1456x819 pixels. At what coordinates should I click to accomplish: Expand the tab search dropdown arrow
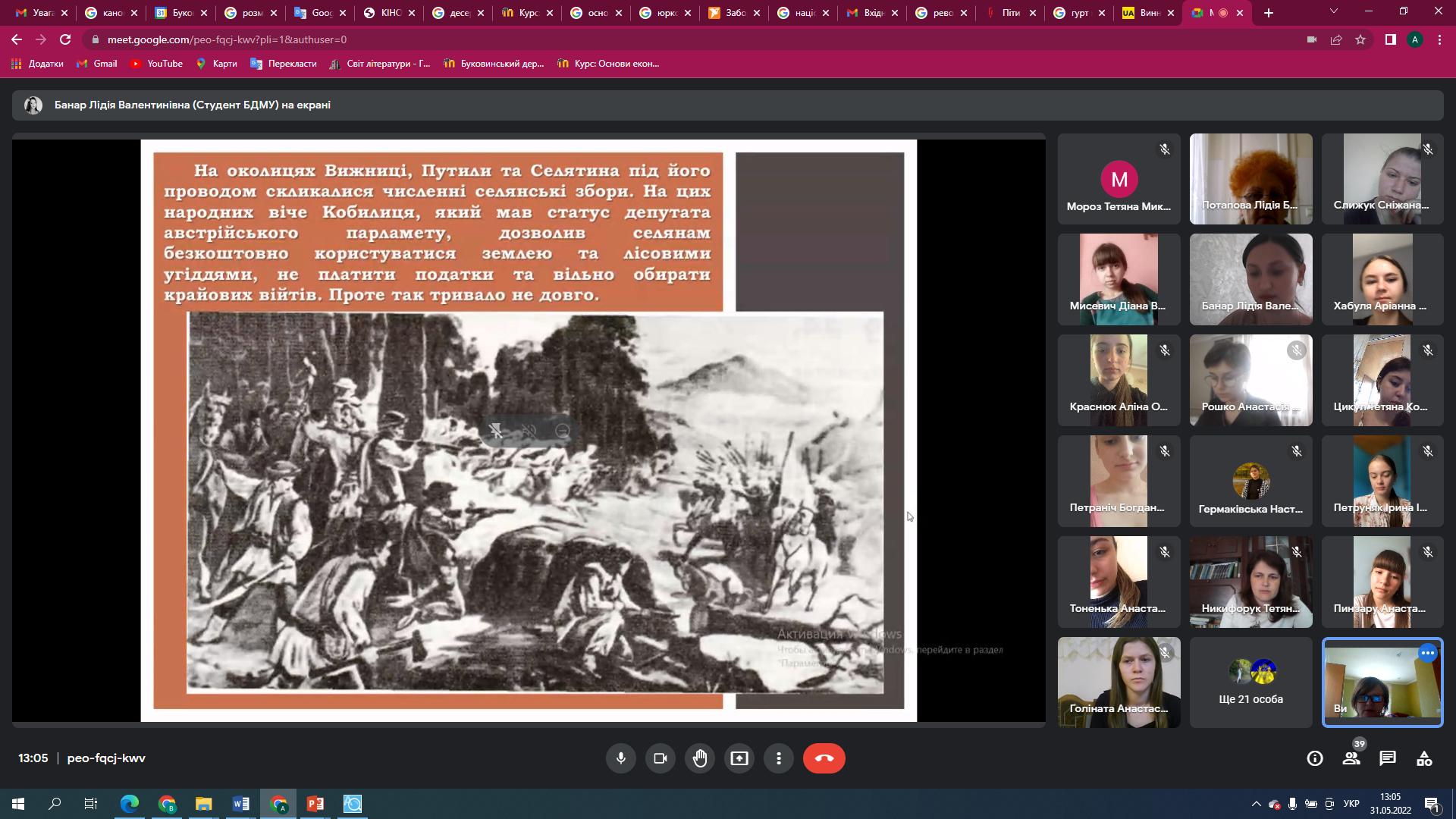(x=1334, y=11)
